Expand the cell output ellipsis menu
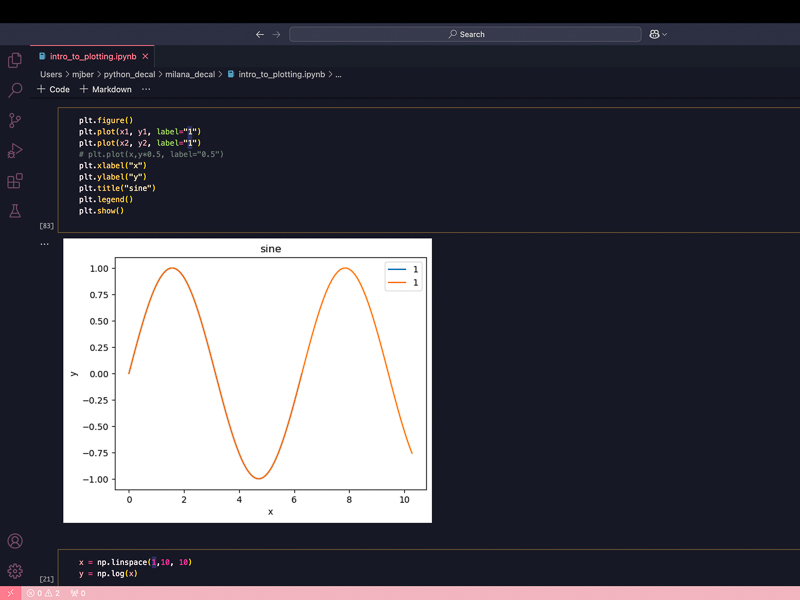This screenshot has width=800, height=600. coord(44,243)
